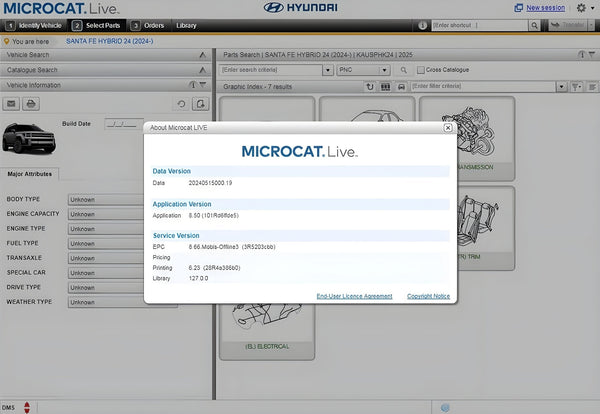This screenshot has height=414, width=600.
Task: Expand the Vehicle Search panel
Action: [x=202, y=55]
